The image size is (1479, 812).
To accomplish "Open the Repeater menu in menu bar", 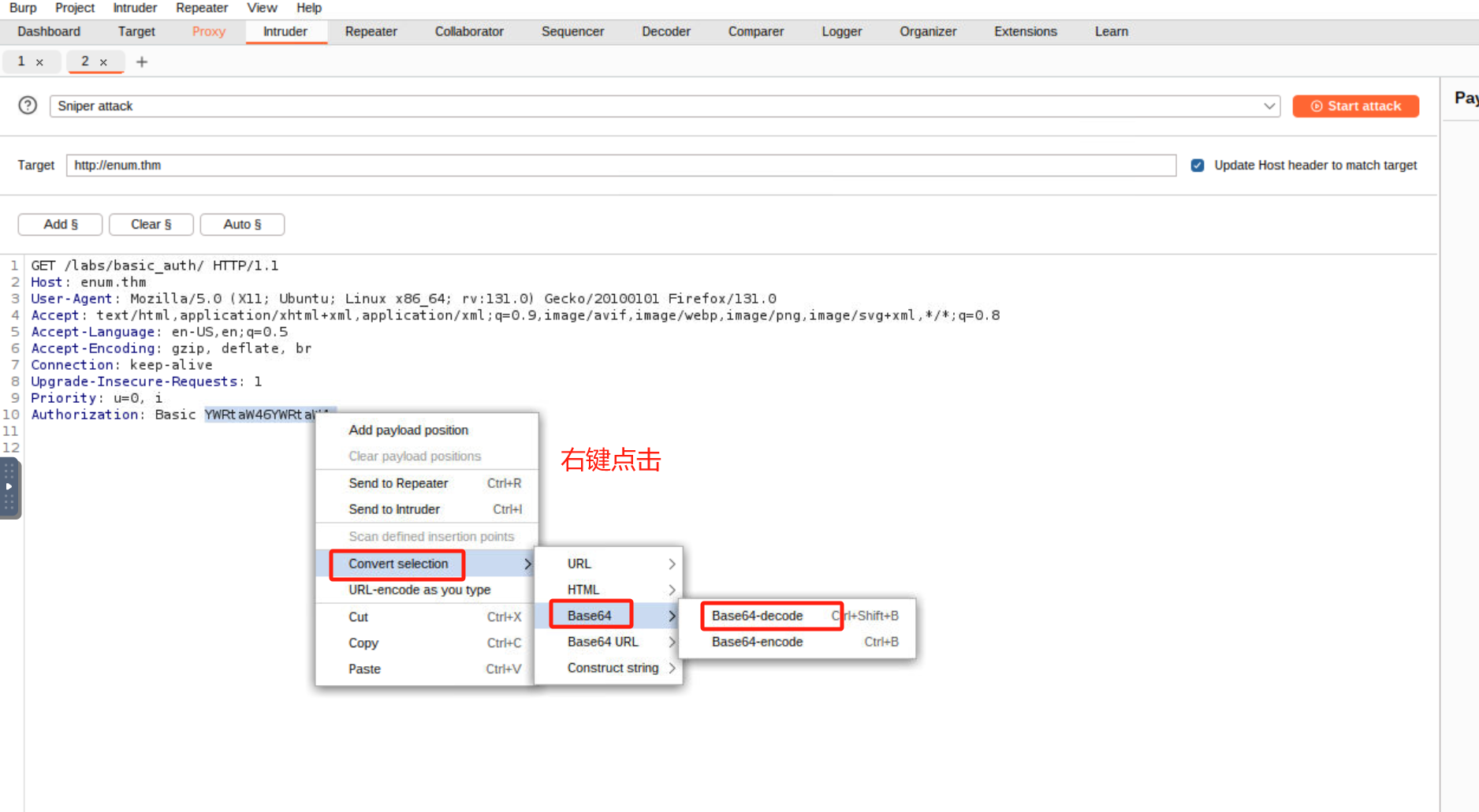I will (x=202, y=8).
